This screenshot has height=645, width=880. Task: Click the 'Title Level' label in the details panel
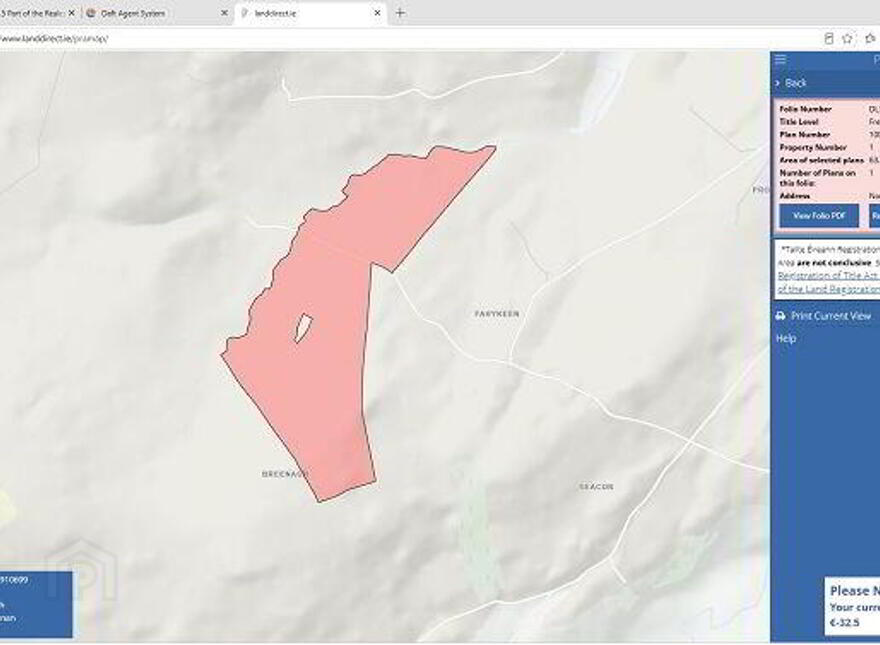(799, 122)
